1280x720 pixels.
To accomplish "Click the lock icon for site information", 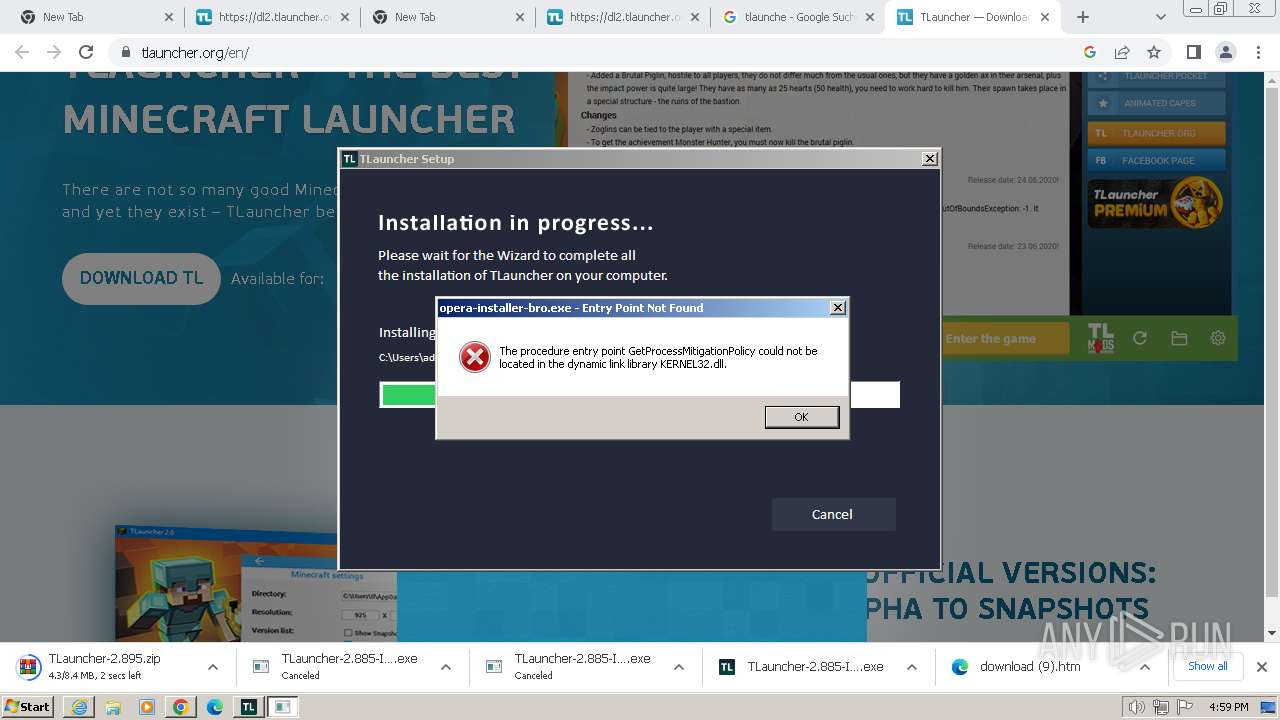I will [x=125, y=53].
